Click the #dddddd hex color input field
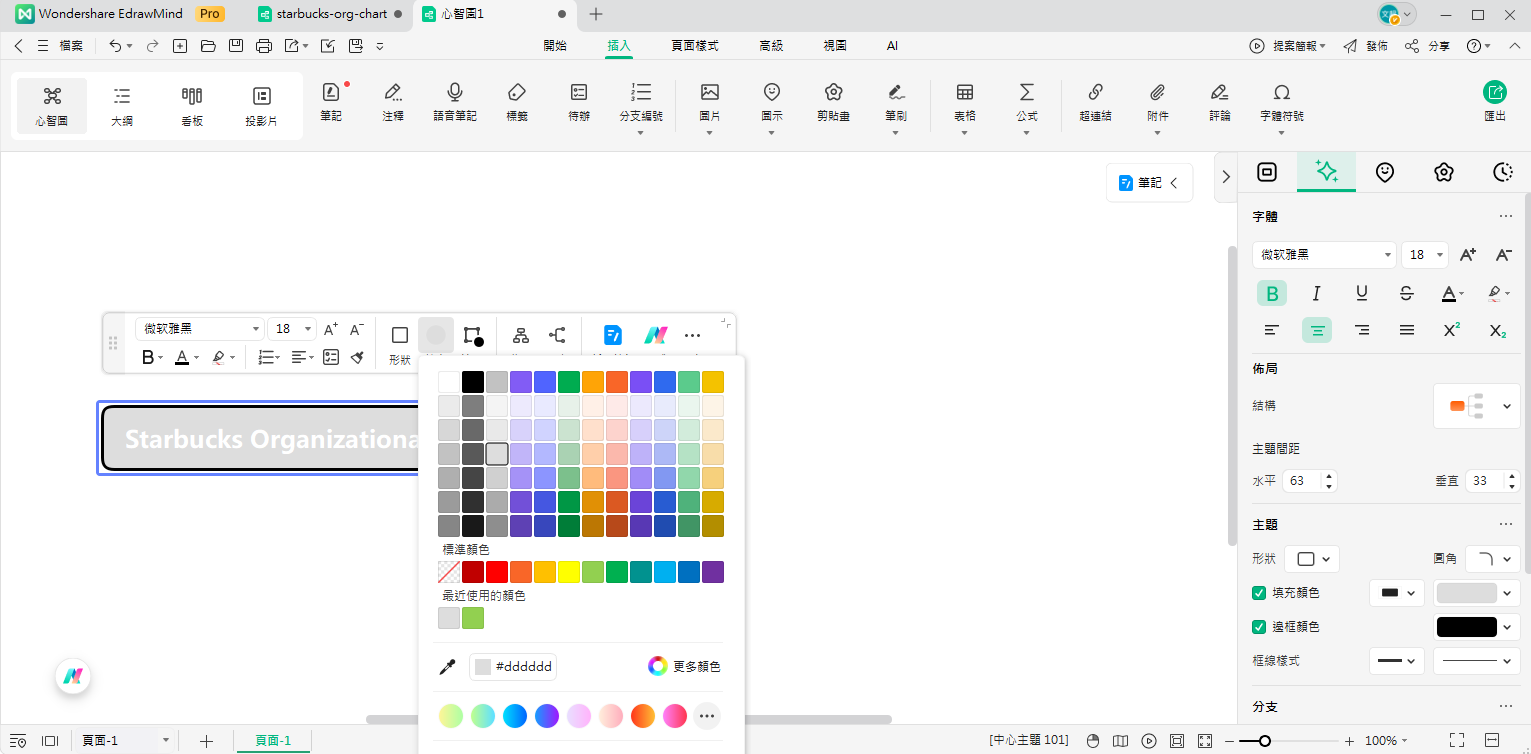The width and height of the screenshot is (1531, 754). click(x=522, y=667)
